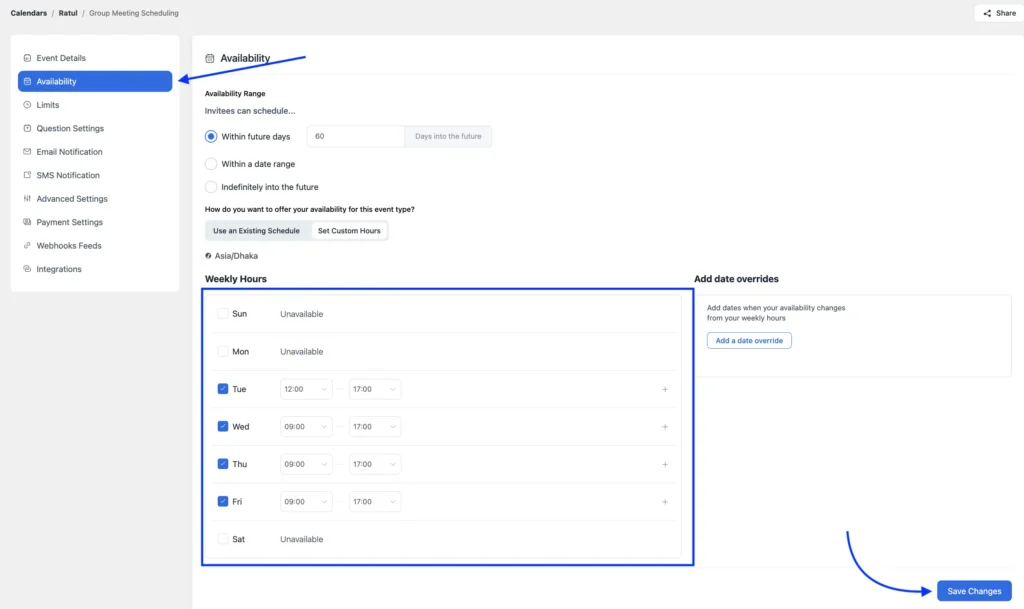This screenshot has height=609, width=1024.
Task: Select the Limits clock icon in sidebar
Action: pos(28,104)
